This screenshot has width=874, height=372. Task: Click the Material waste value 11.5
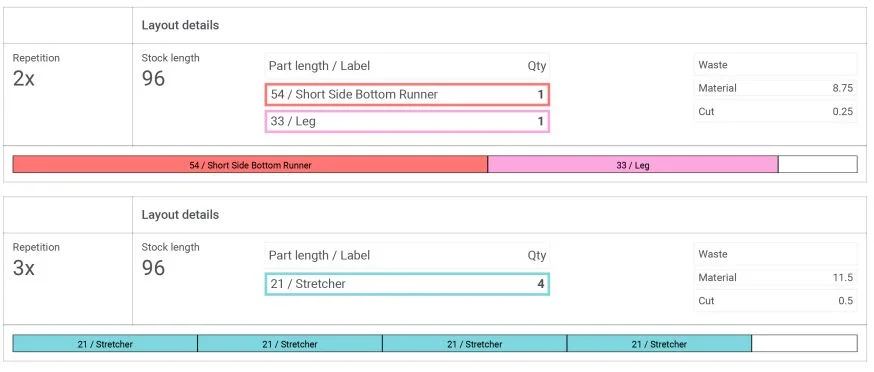[x=843, y=278]
